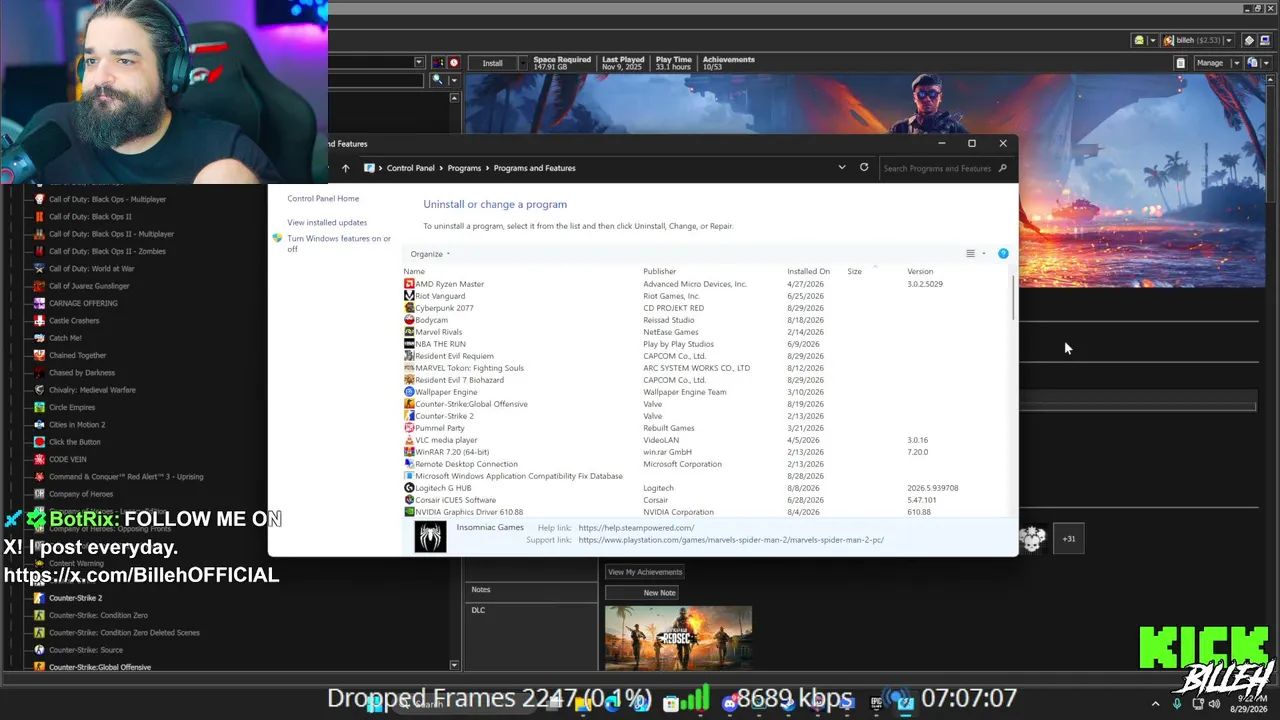Screen dimensions: 1280x720
Task: Click the volume icon in system tray
Action: tap(1215, 704)
